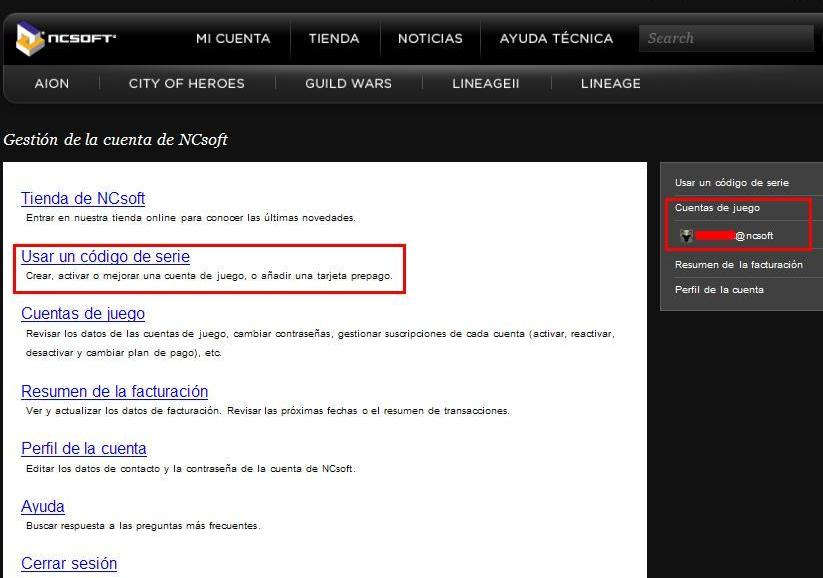Select sidebar Perfil de la cuenta
This screenshot has height=578, width=823.
pyautogui.click(x=719, y=290)
